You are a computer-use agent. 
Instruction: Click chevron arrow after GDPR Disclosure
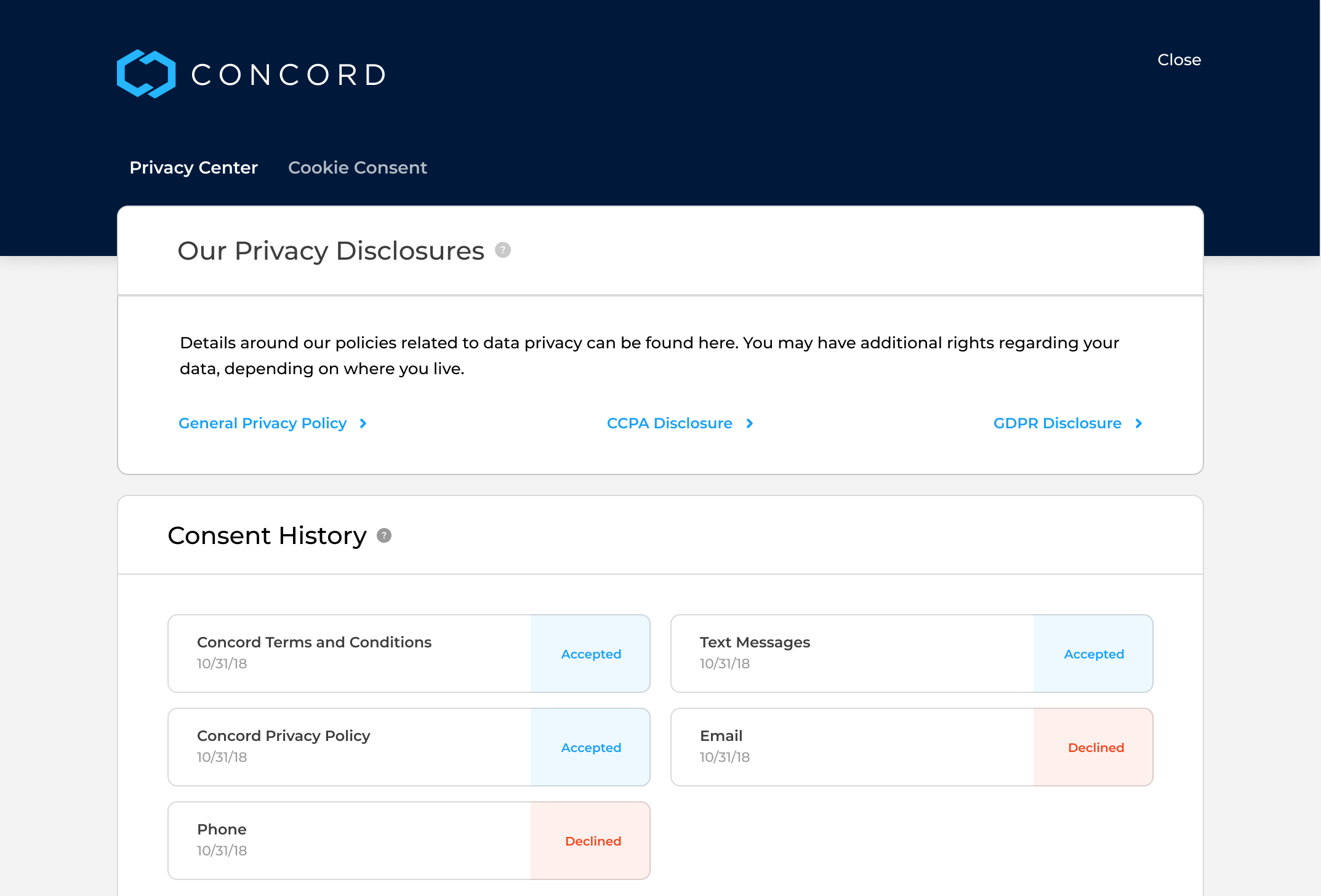[1139, 423]
